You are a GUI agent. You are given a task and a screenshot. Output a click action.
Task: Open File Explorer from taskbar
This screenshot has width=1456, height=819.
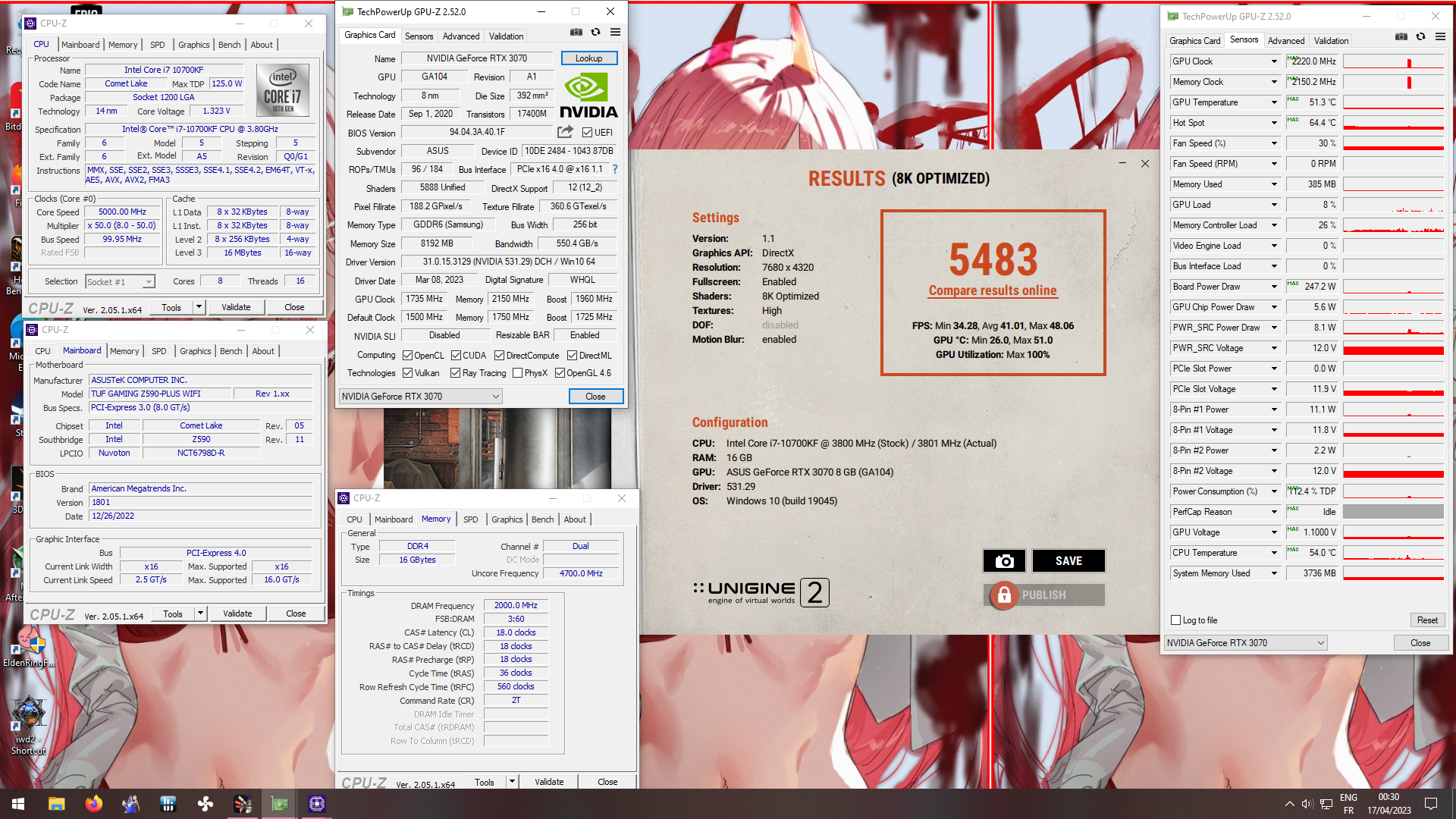(56, 804)
